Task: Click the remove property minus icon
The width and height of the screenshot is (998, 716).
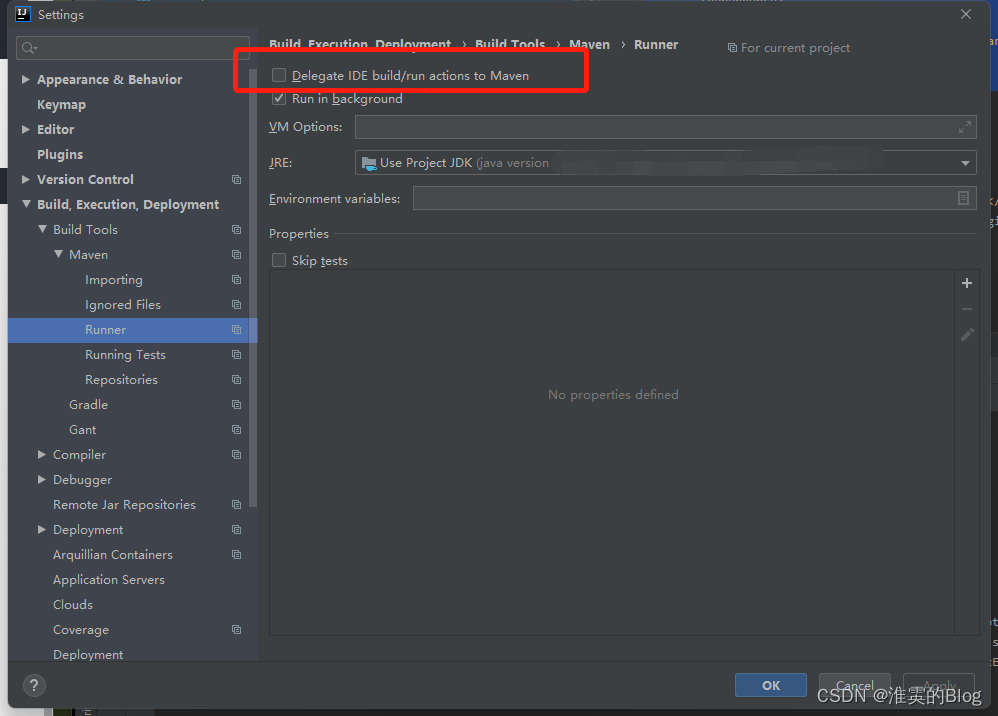Action: tap(966, 309)
